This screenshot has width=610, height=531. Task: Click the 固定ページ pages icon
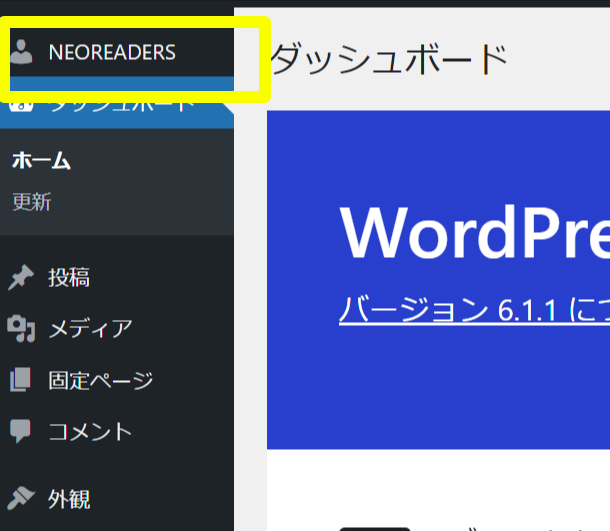pyautogui.click(x=20, y=380)
